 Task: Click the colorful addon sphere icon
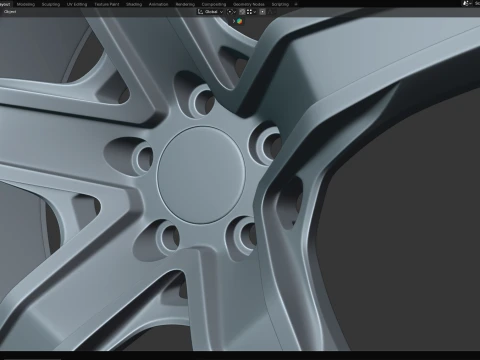point(239,21)
